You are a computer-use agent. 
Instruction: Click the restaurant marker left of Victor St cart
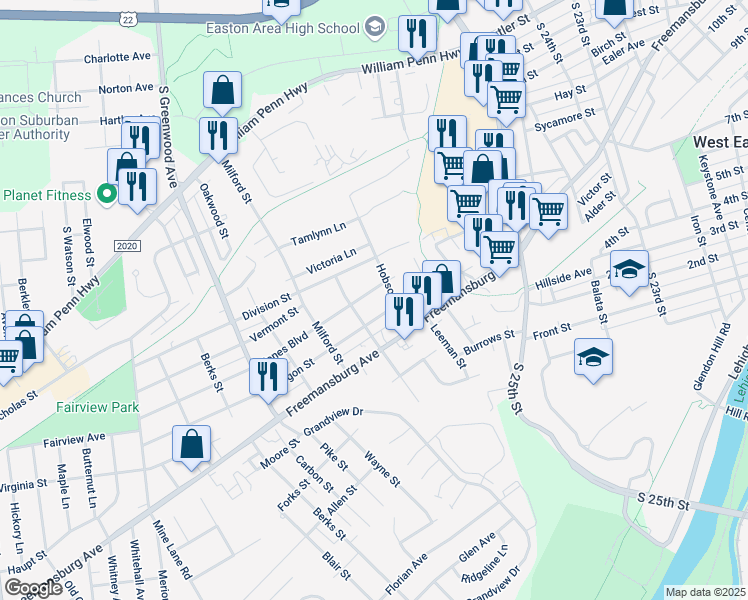(x=515, y=207)
